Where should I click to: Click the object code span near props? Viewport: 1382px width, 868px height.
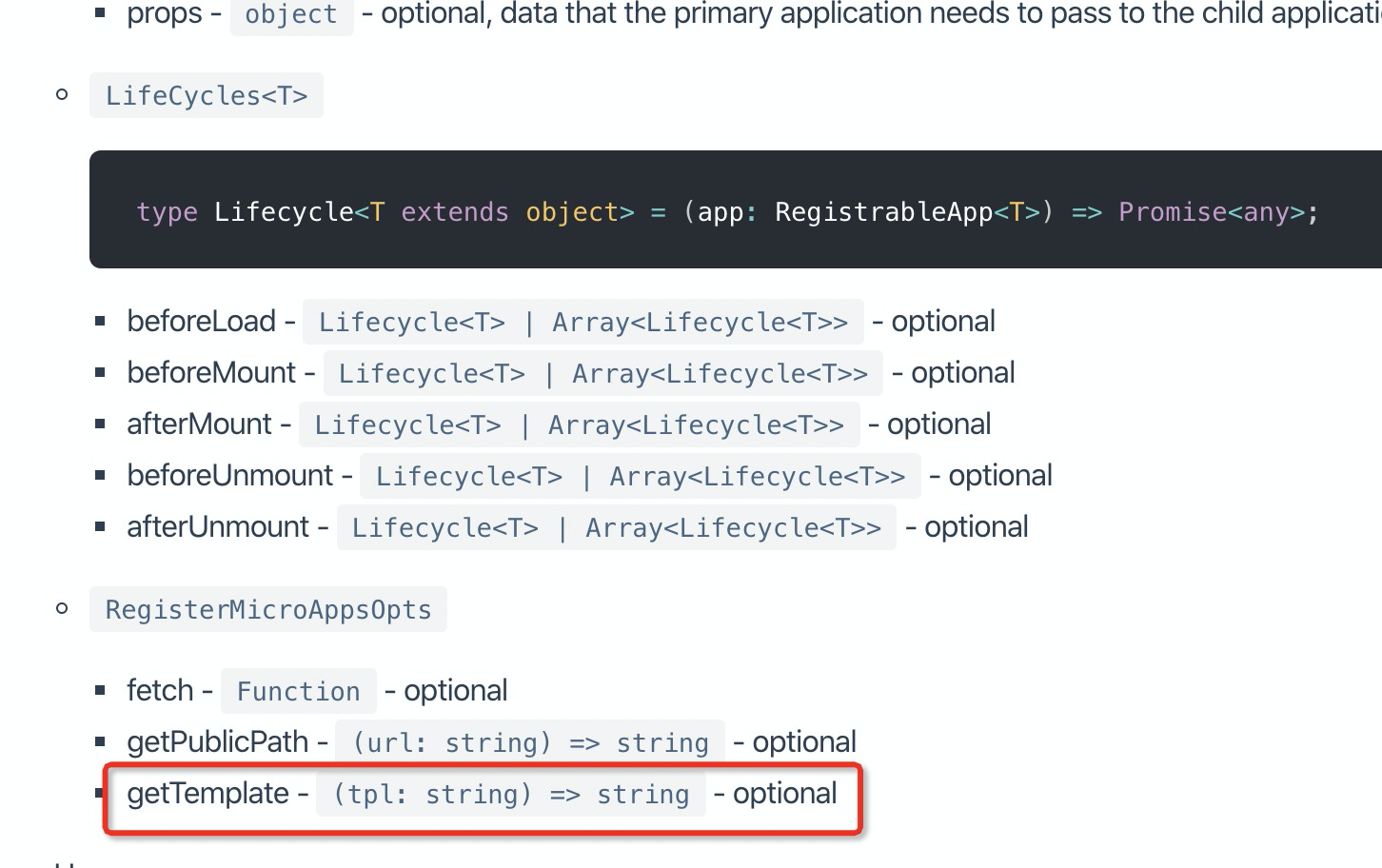click(x=290, y=13)
